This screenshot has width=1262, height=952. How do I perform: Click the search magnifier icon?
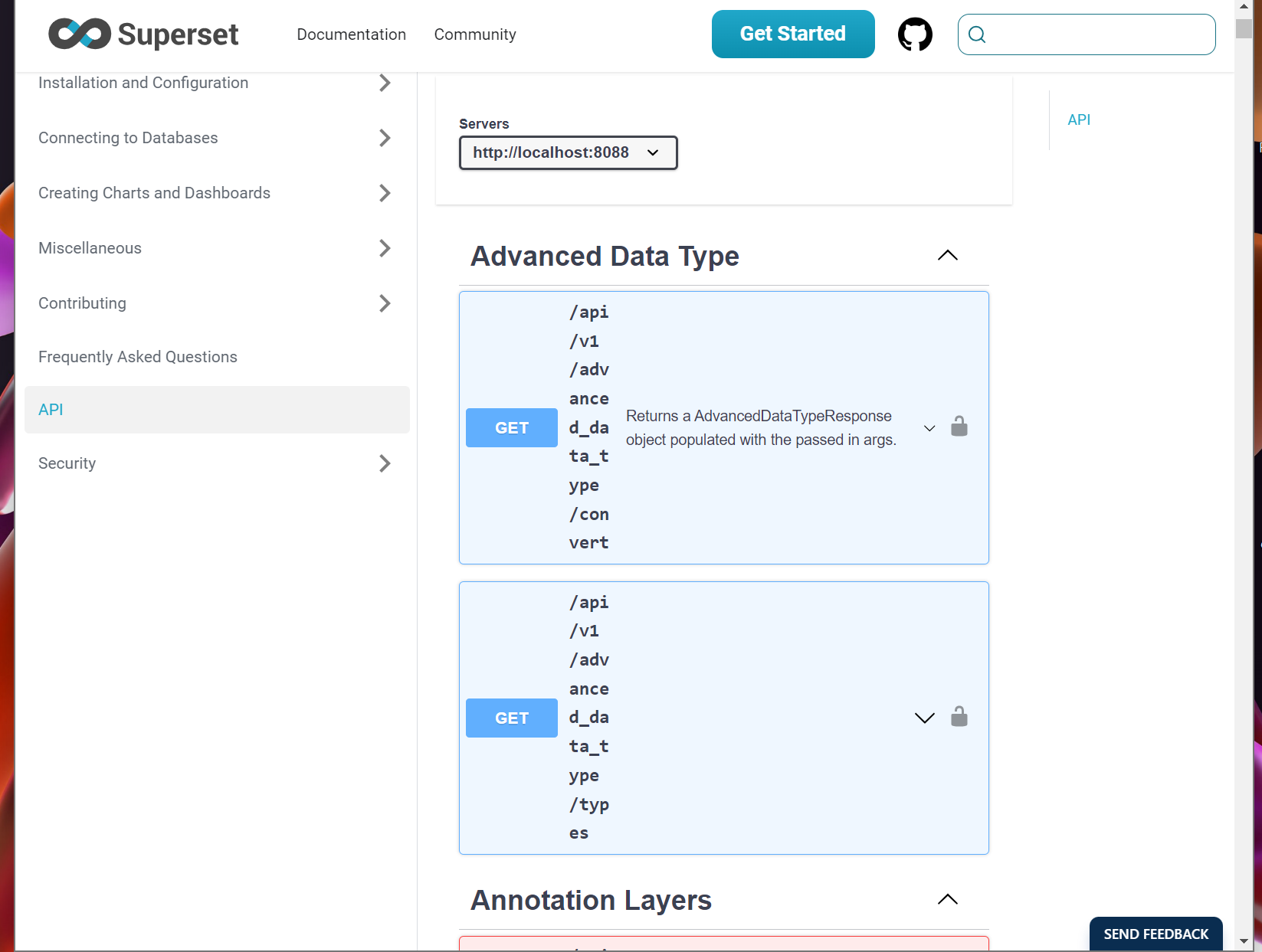coord(978,34)
